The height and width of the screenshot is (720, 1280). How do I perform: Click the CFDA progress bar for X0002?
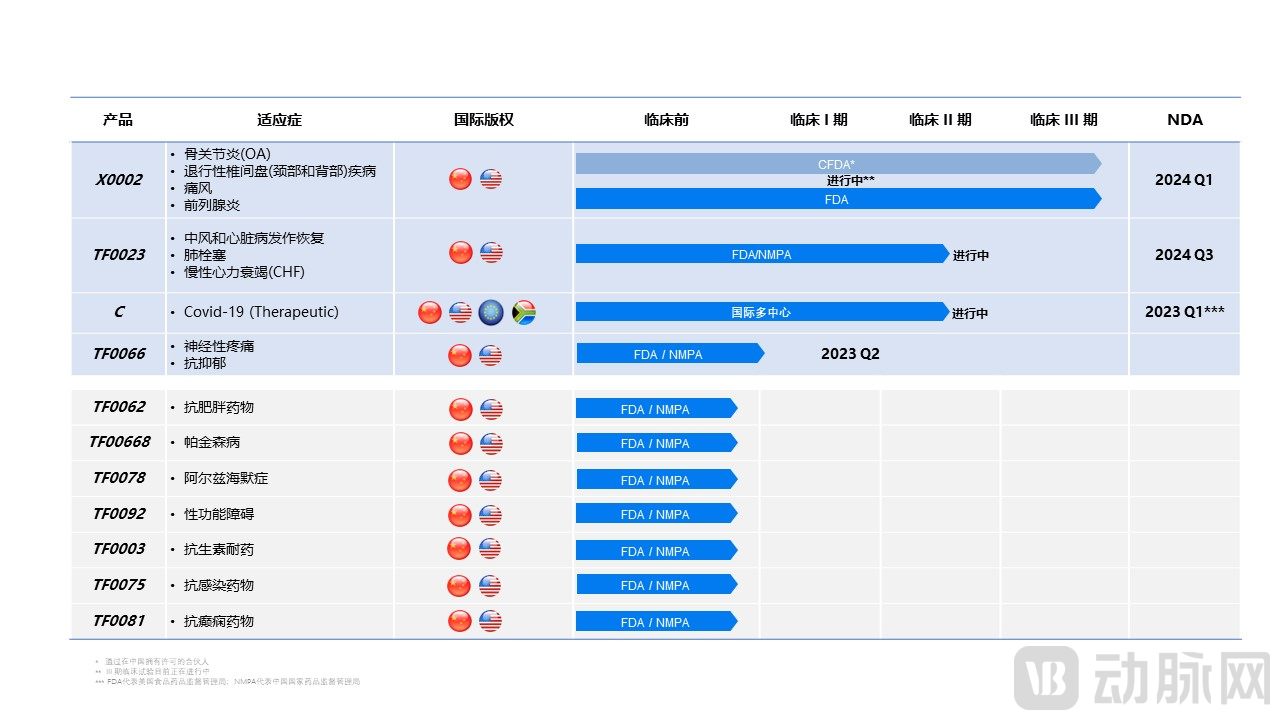point(836,164)
